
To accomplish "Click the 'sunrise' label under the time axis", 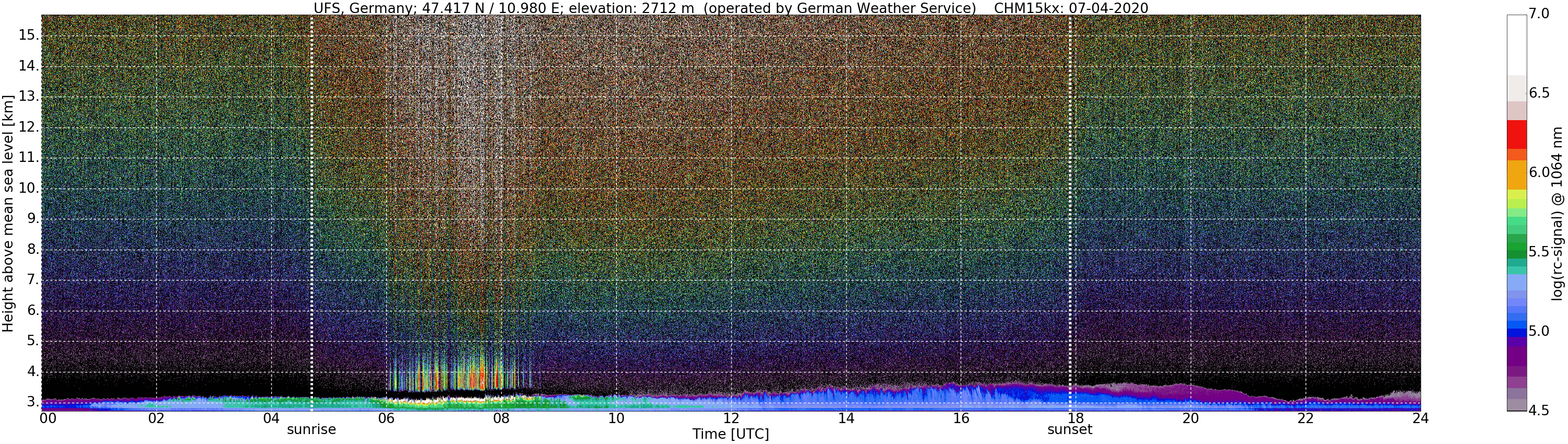I will click(311, 429).
